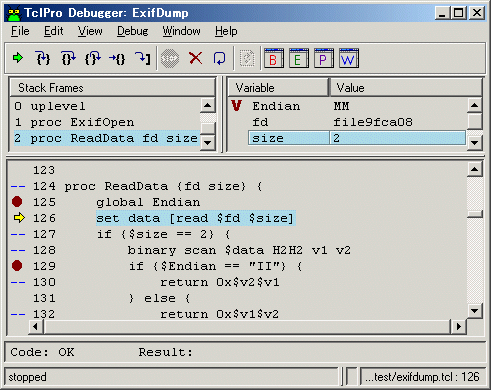Viewport: 491px width, 390px height.
Task: Variable pane scrollbar up arrow
Action: 474,105
